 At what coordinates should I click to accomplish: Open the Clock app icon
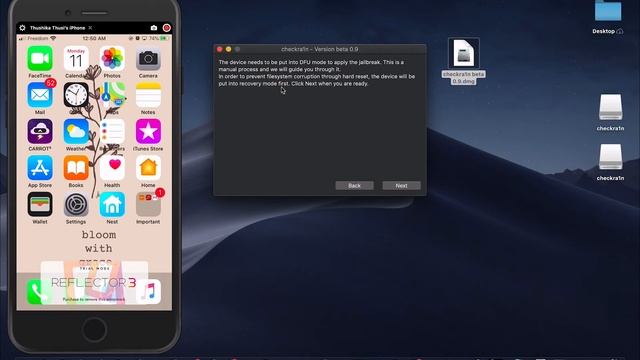[76, 95]
